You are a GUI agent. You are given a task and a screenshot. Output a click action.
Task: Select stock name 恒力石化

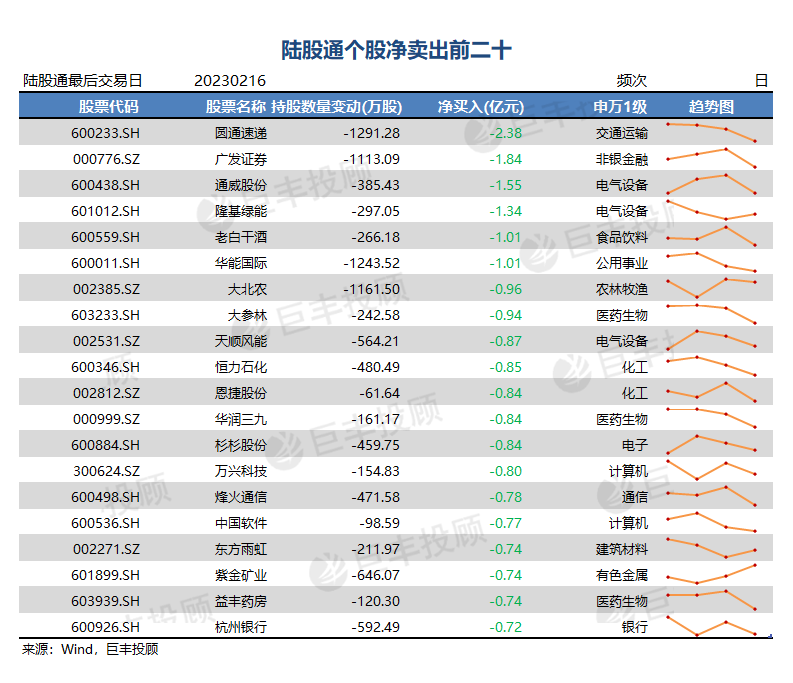pyautogui.click(x=241, y=367)
